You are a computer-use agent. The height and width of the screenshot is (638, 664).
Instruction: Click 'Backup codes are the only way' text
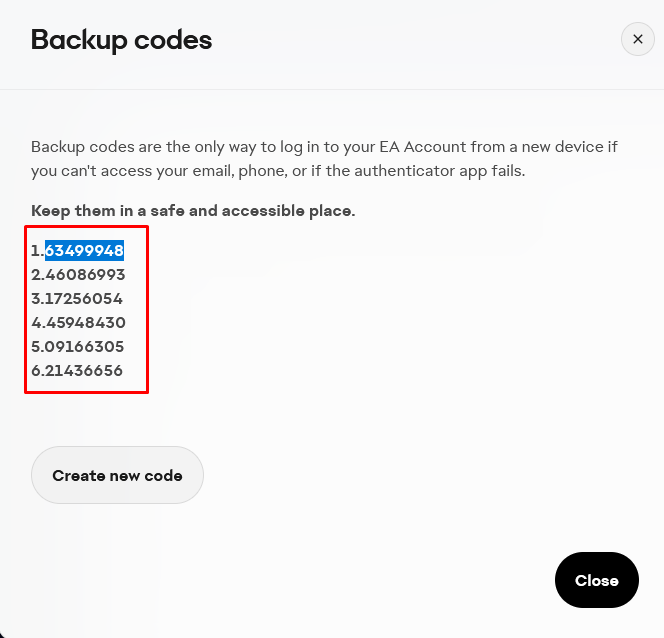140,147
